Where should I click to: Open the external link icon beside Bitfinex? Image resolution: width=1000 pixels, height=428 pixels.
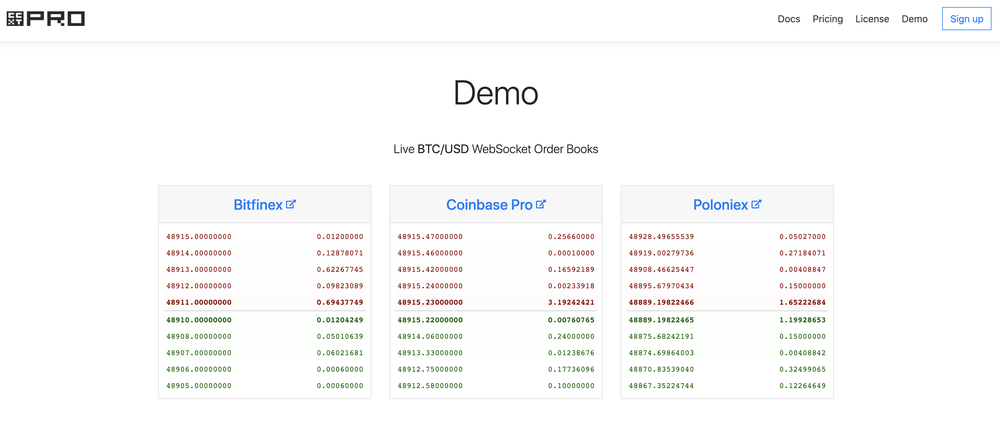[x=291, y=205]
